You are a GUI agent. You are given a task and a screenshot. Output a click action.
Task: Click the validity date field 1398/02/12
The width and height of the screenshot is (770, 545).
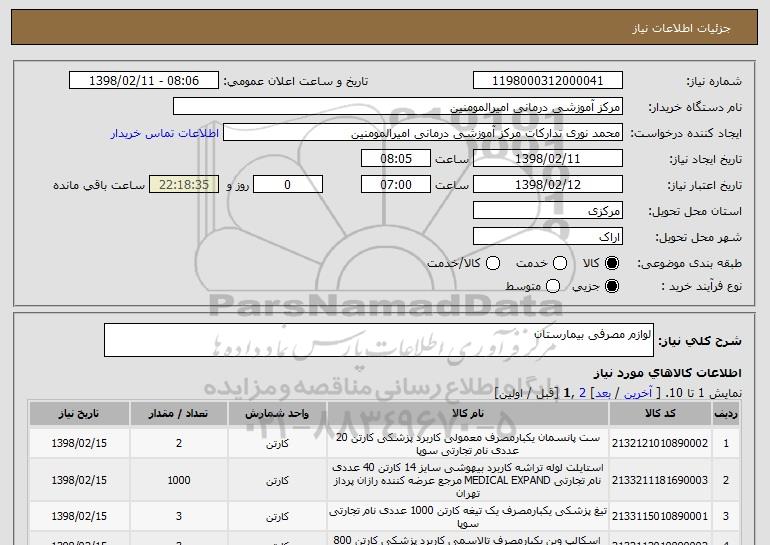(548, 185)
